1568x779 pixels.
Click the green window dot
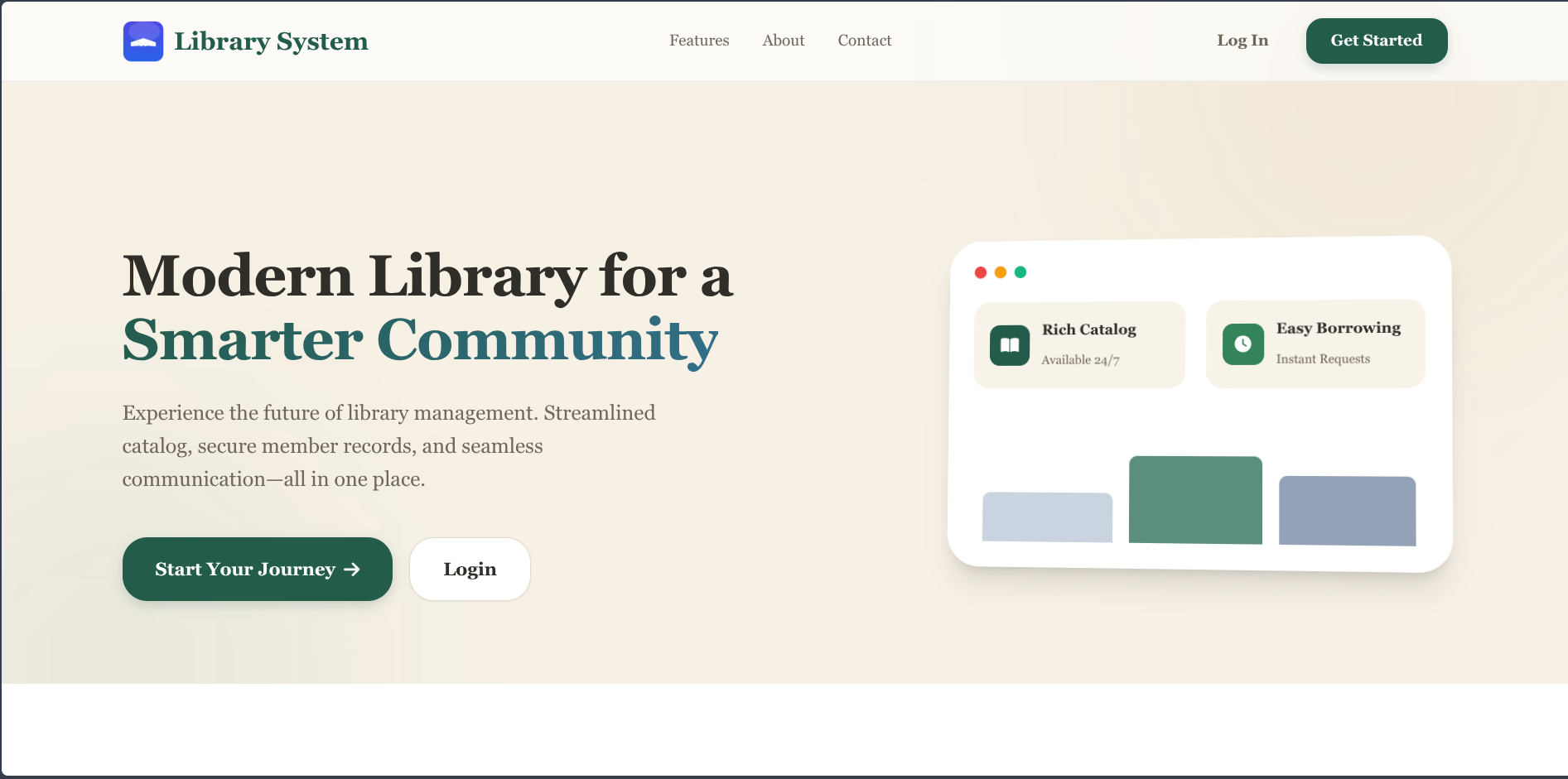click(1020, 272)
